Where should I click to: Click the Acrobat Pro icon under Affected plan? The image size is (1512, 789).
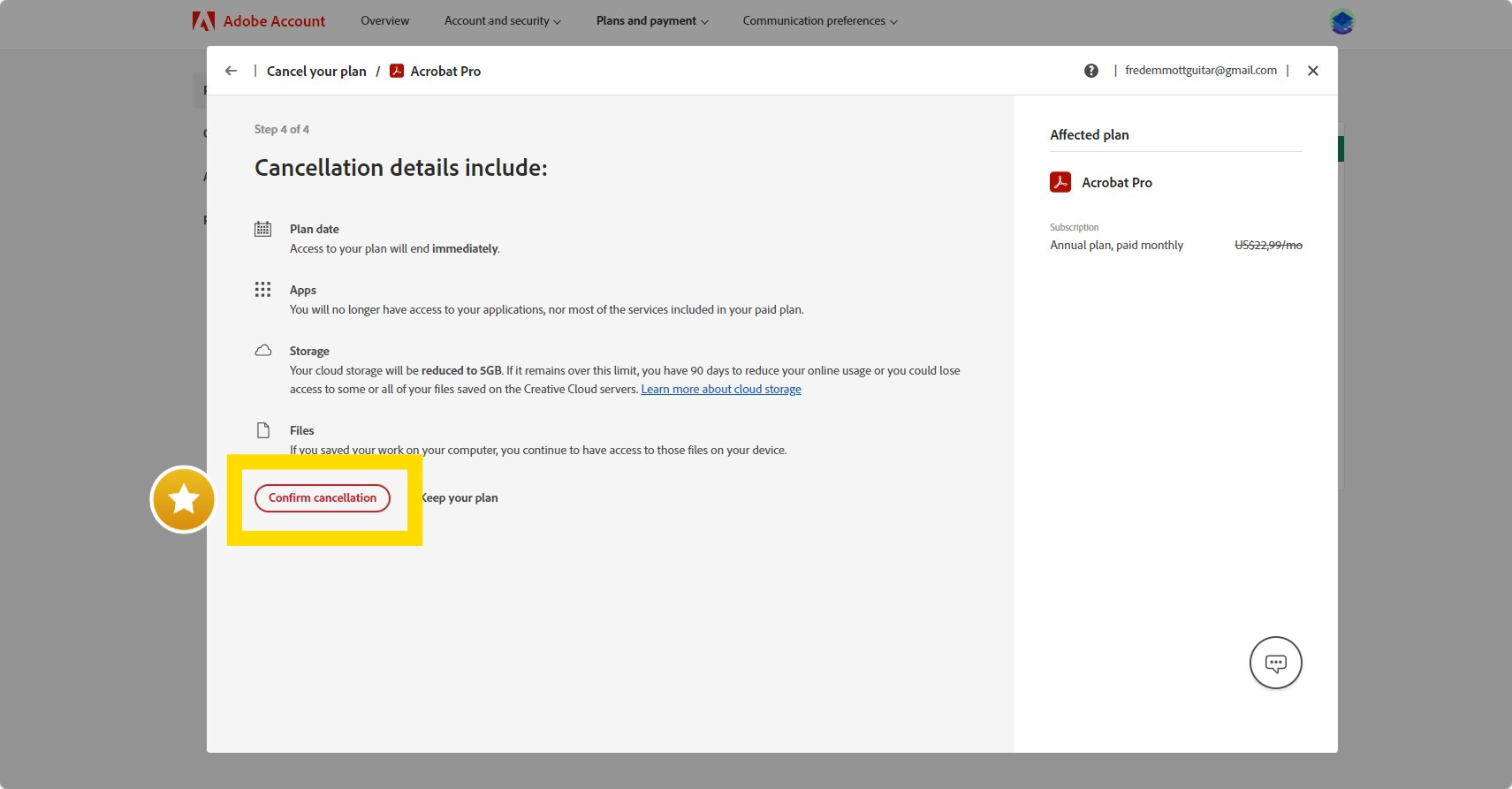[1060, 182]
